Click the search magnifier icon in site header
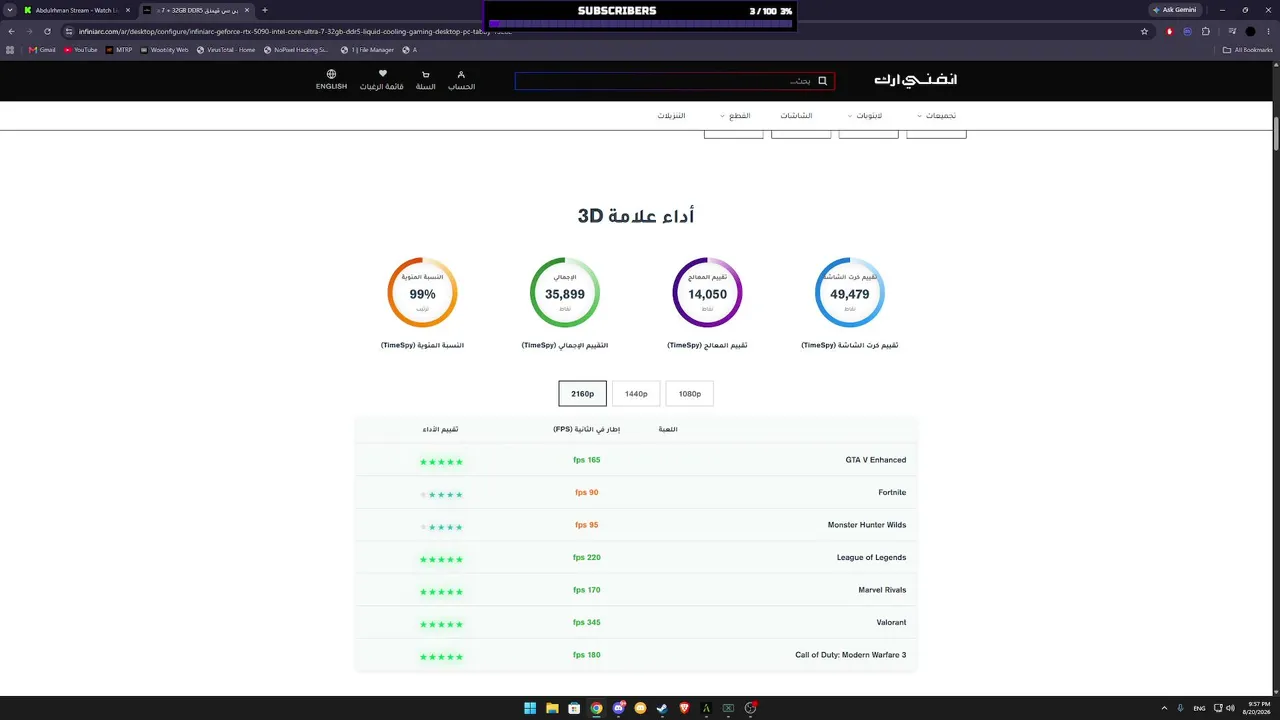This screenshot has height=720, width=1280. pyautogui.click(x=823, y=81)
